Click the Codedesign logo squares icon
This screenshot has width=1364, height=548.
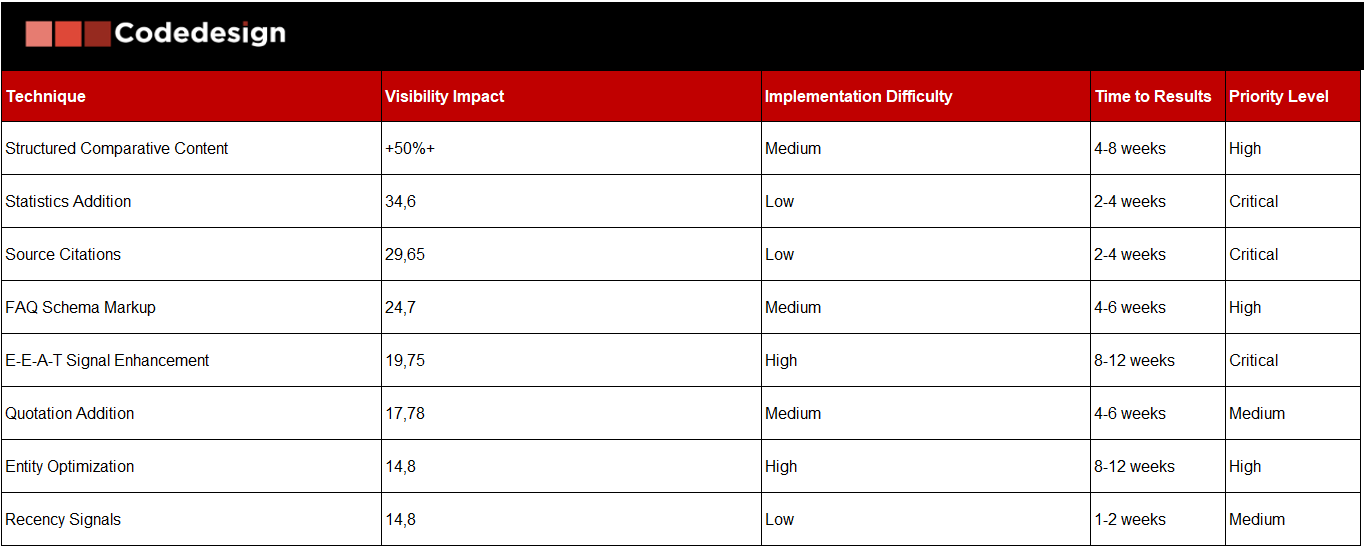tap(67, 34)
